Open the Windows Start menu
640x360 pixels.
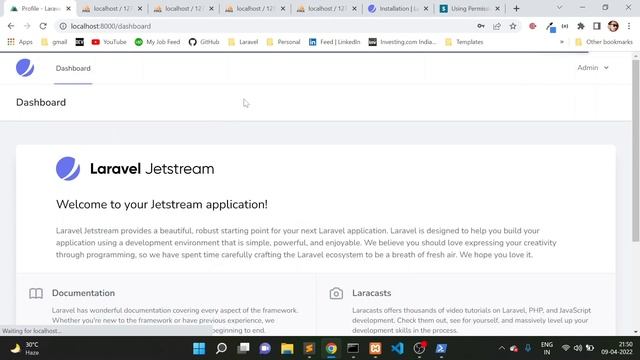tap(199, 348)
